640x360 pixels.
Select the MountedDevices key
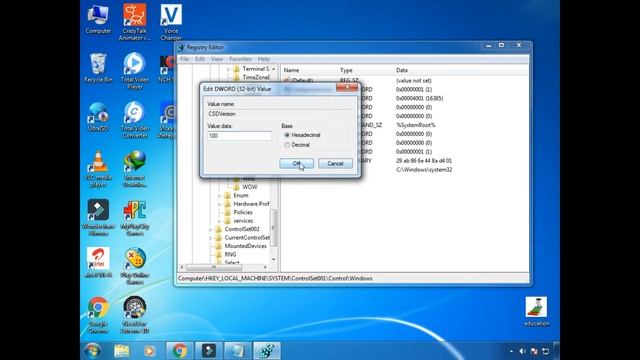[x=245, y=246]
